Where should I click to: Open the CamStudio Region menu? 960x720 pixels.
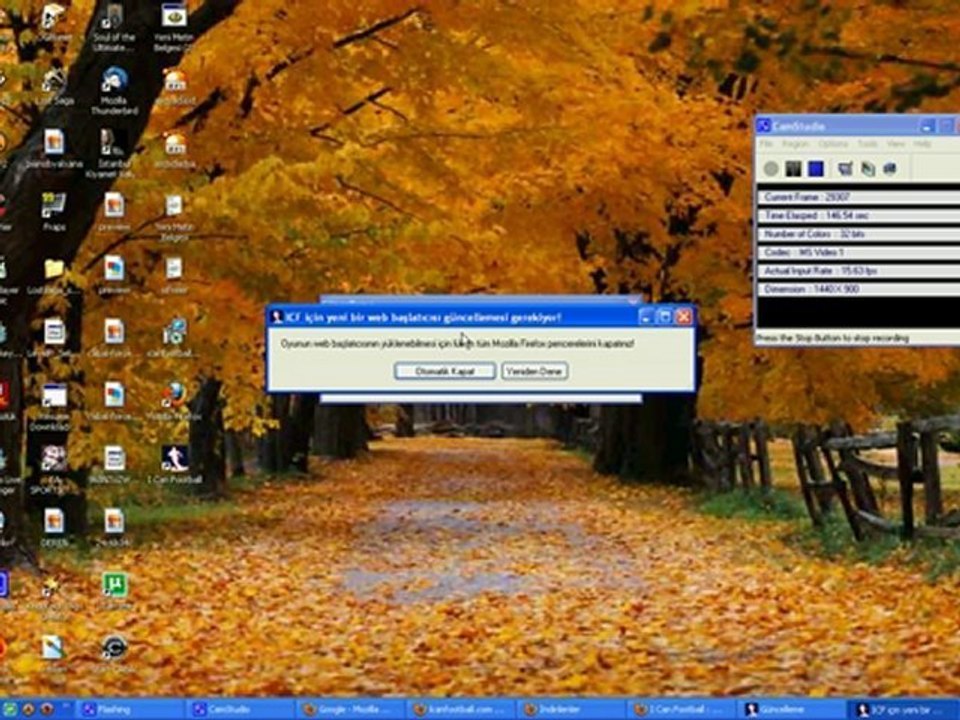(795, 144)
